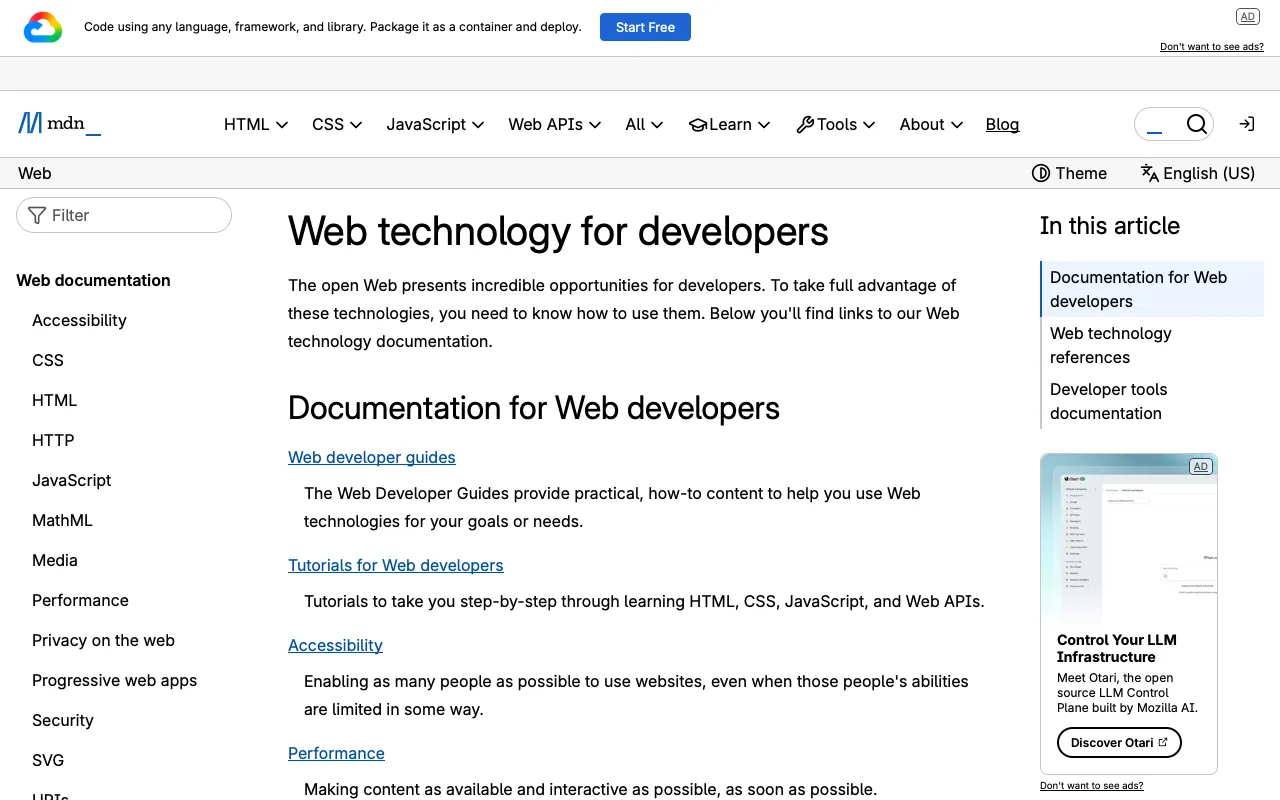Click the Start Free ad button
Screen dimensions: 1280x800
[x=645, y=27]
